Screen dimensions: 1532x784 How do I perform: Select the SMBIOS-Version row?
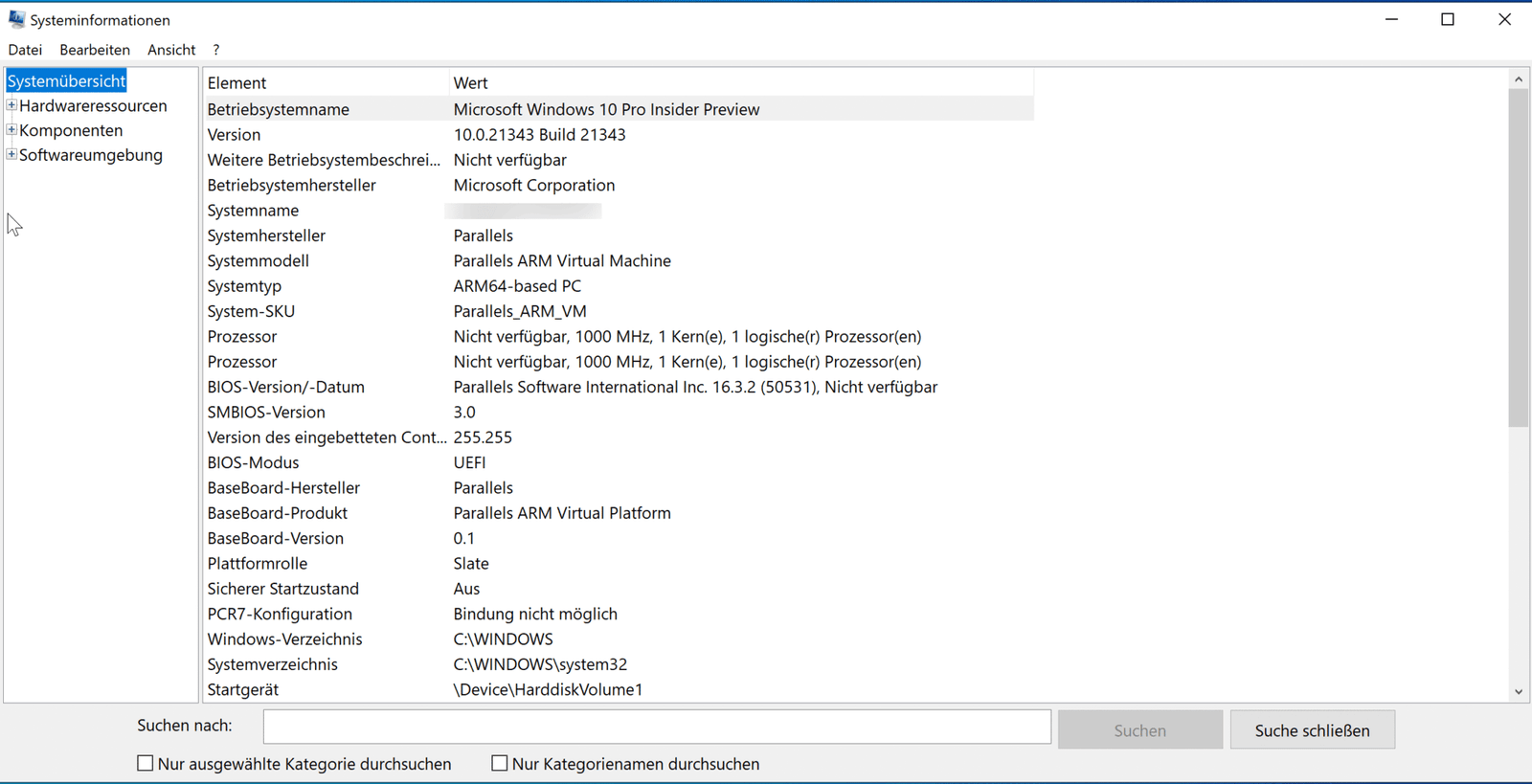coord(619,412)
